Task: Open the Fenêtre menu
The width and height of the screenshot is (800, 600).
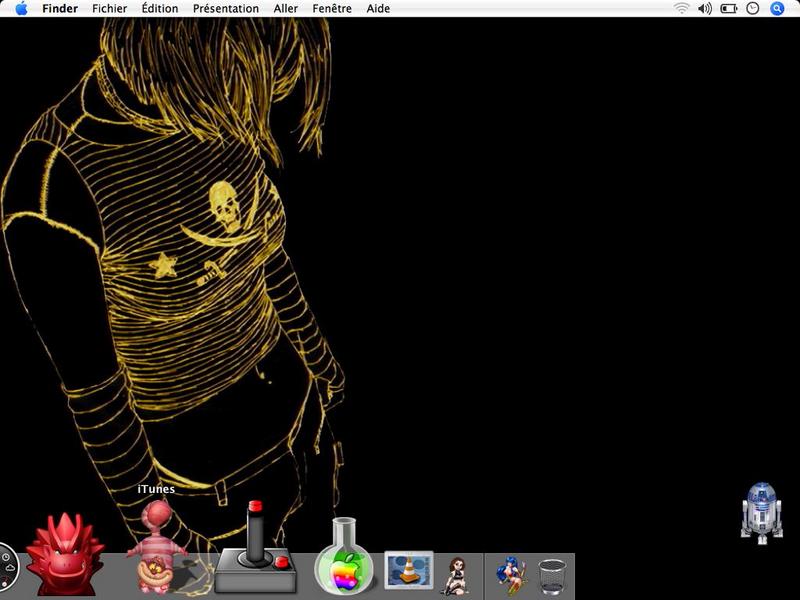Action: pyautogui.click(x=332, y=8)
